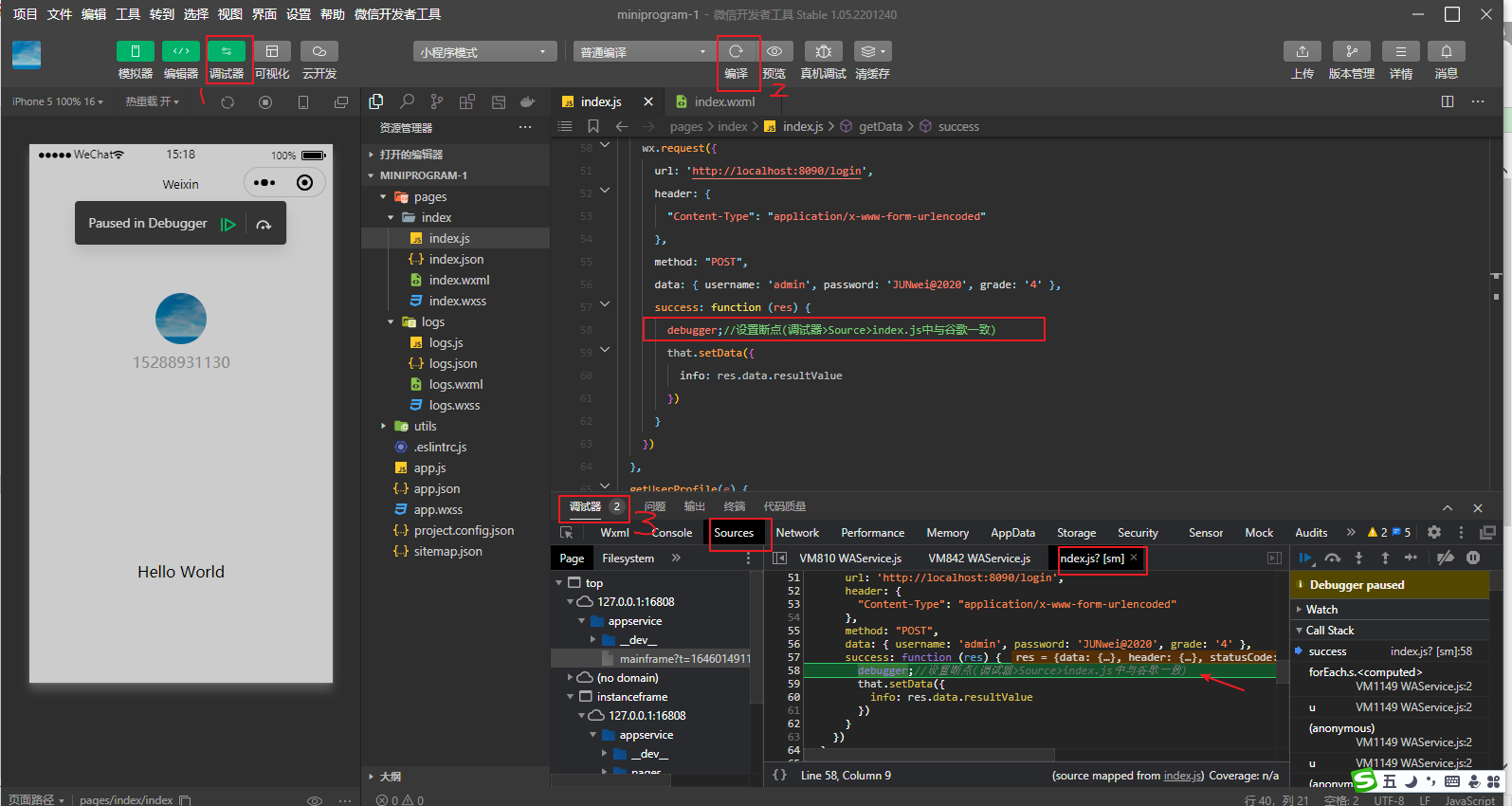Toggle the 模拟器 simulator panel button
1512x806 pixels.
pyautogui.click(x=135, y=51)
